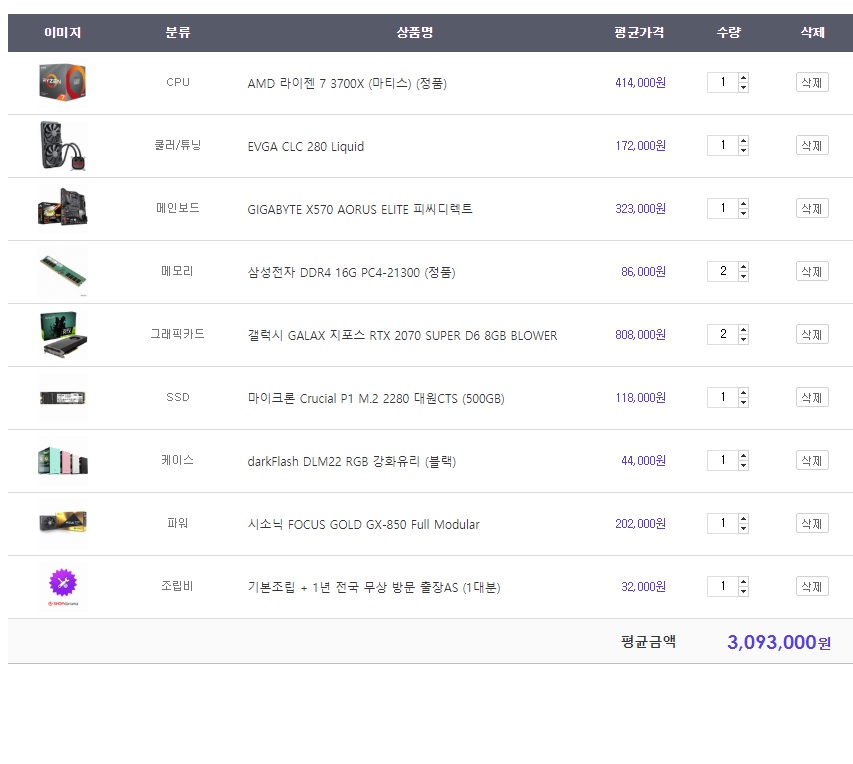Select the 평균금액 total label
This screenshot has width=853, height=764.
(648, 642)
